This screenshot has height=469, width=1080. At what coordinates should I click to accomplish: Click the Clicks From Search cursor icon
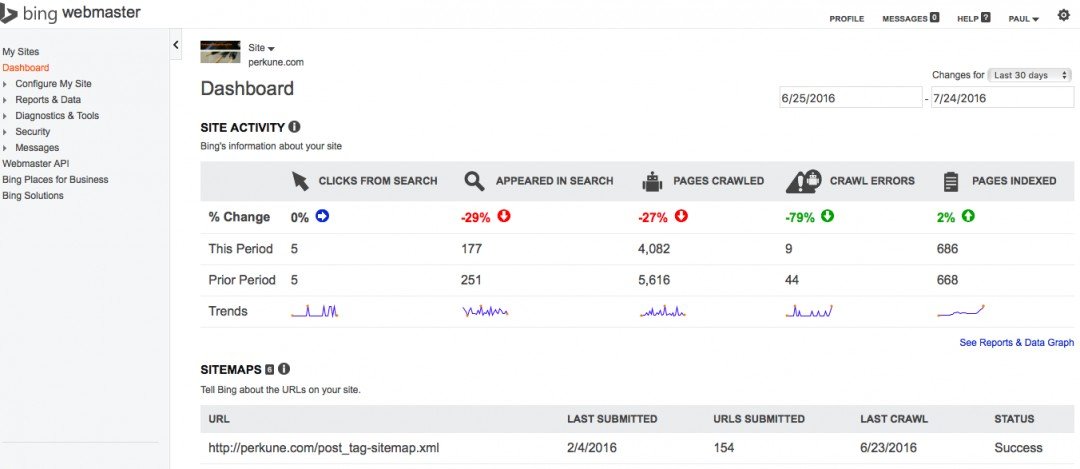[x=300, y=181]
